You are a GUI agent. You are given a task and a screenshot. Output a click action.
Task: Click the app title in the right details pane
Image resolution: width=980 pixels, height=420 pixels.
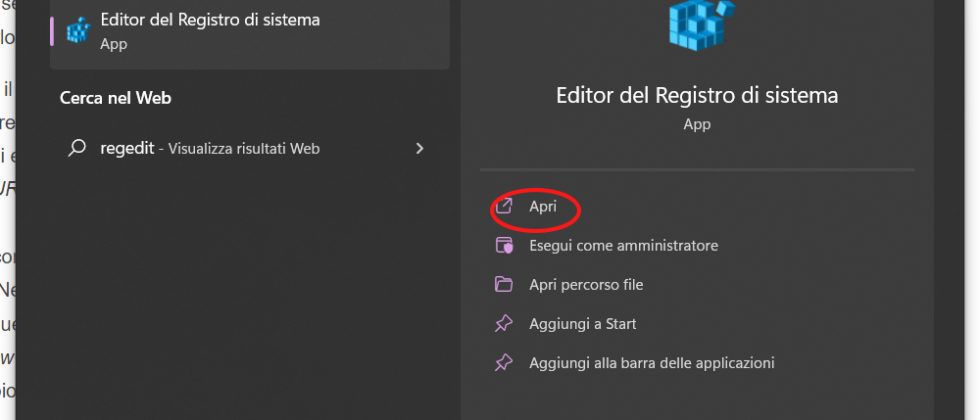[x=696, y=95]
